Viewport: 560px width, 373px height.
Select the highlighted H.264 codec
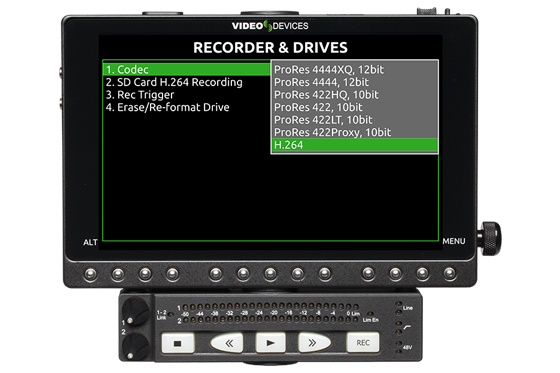(x=355, y=145)
